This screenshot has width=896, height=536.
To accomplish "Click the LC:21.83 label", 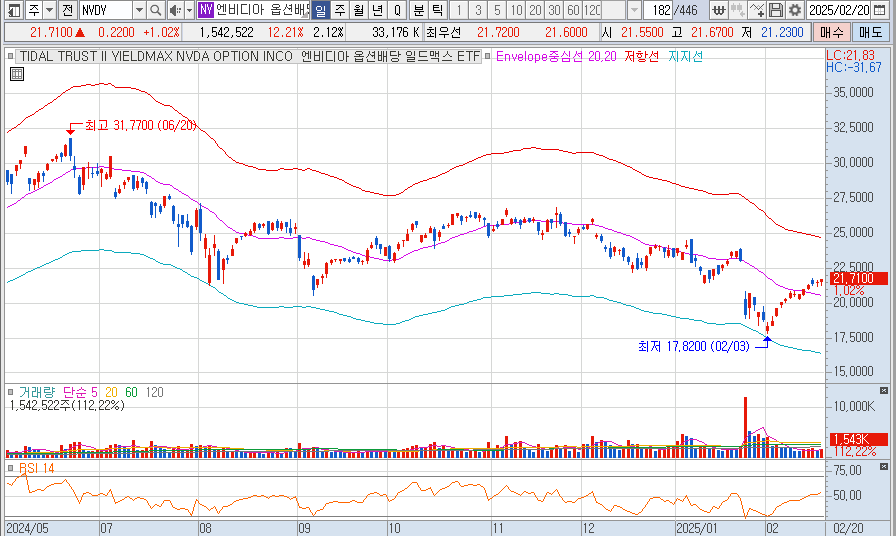I will click(850, 55).
